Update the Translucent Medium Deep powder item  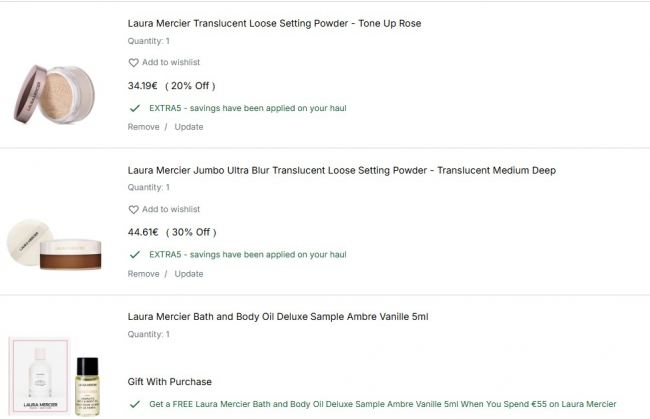(189, 274)
